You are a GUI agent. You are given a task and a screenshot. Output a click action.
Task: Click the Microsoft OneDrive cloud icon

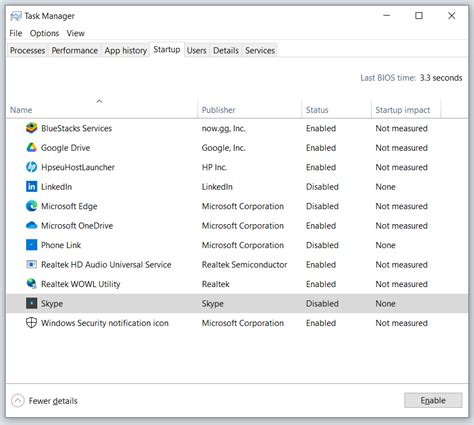(31, 226)
